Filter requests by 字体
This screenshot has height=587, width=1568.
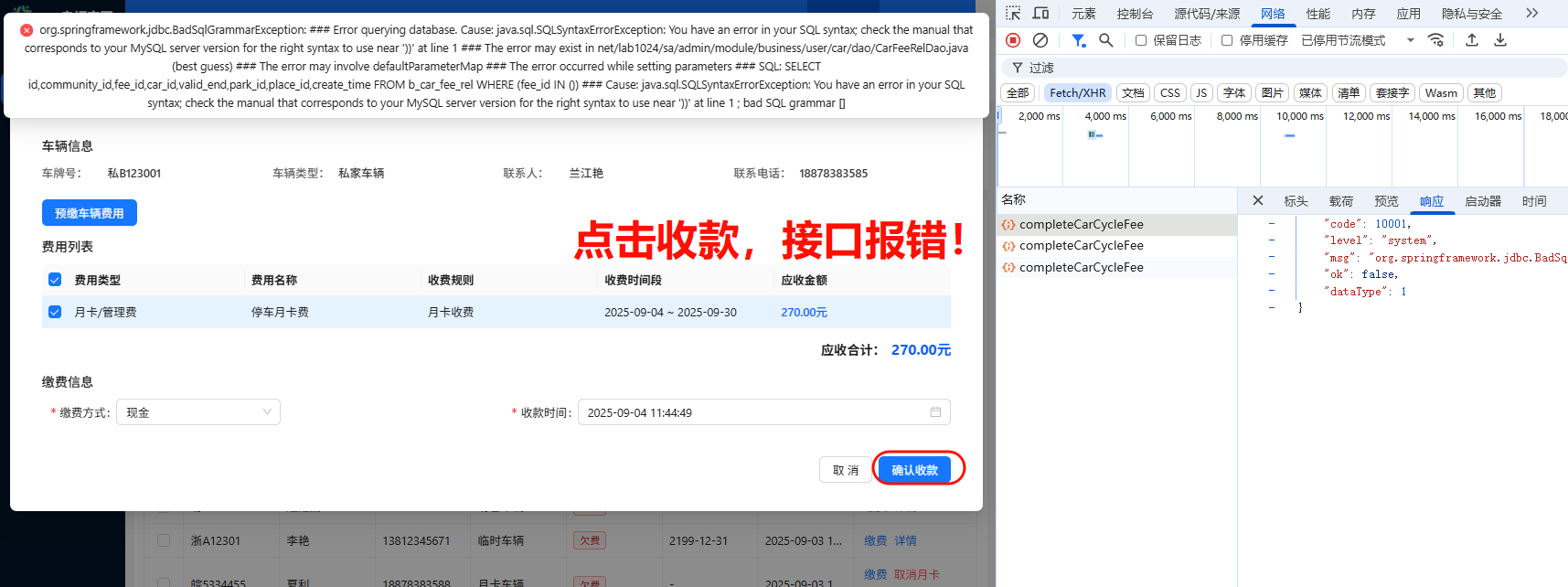(x=1234, y=93)
